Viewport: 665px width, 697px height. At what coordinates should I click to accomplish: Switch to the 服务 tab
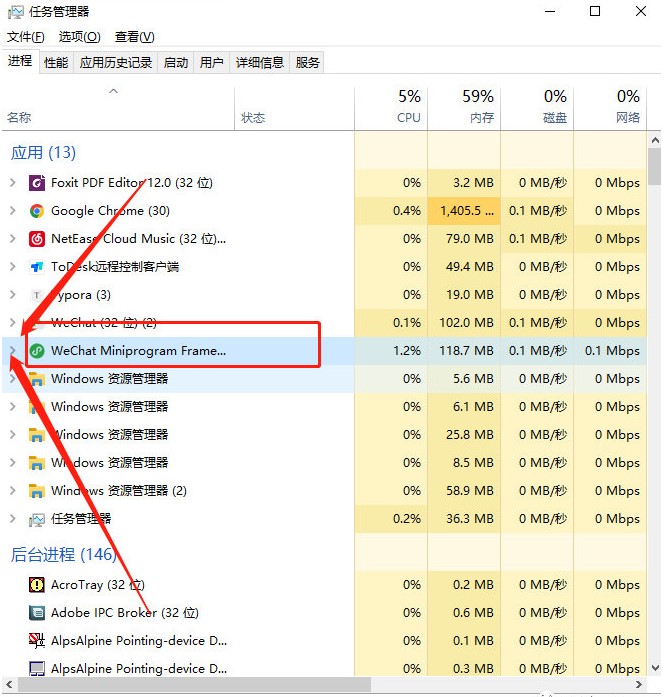pos(307,63)
